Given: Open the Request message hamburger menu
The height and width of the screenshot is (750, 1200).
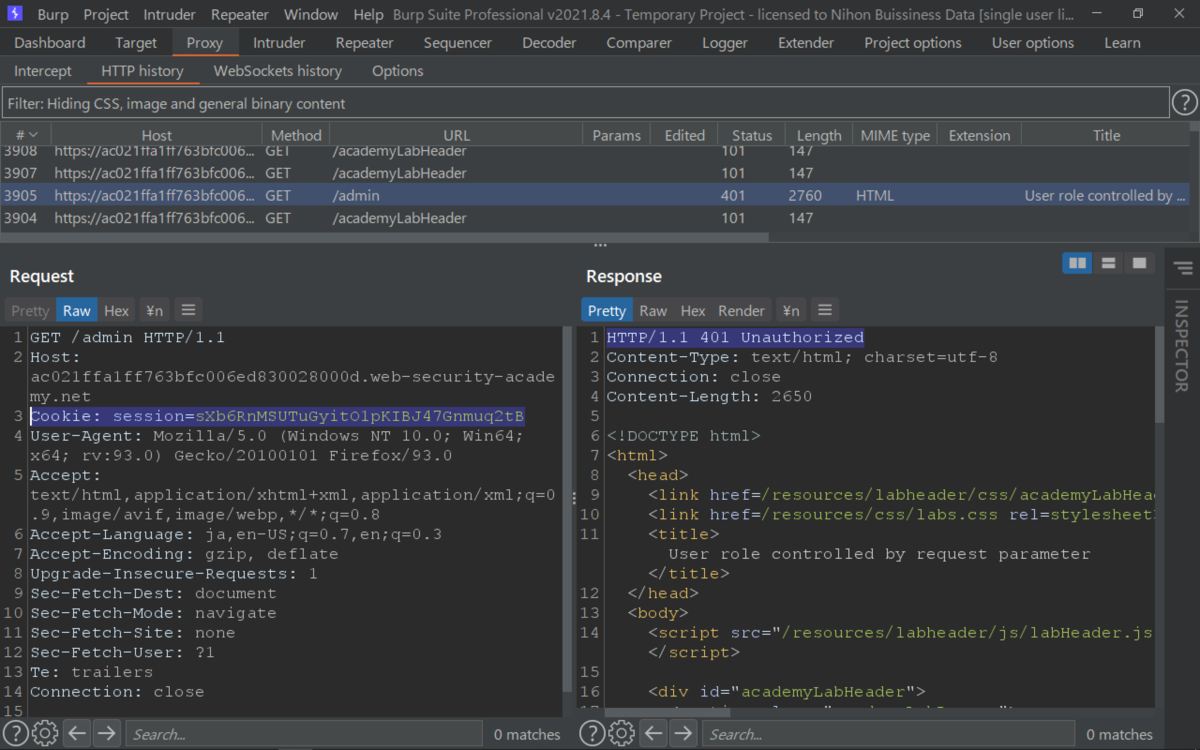Looking at the screenshot, I should pyautogui.click(x=188, y=310).
